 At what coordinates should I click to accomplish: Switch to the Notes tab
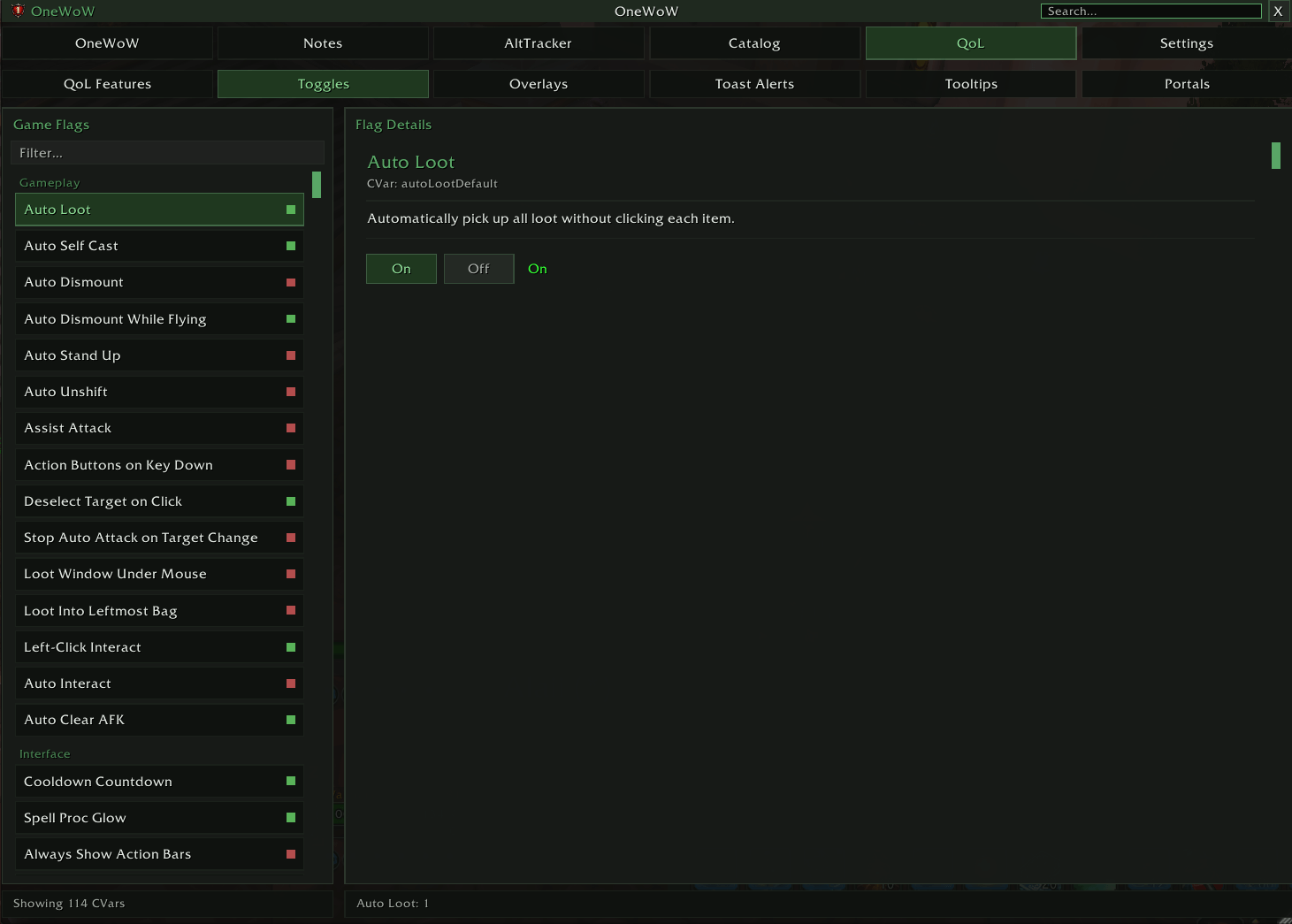[x=323, y=43]
